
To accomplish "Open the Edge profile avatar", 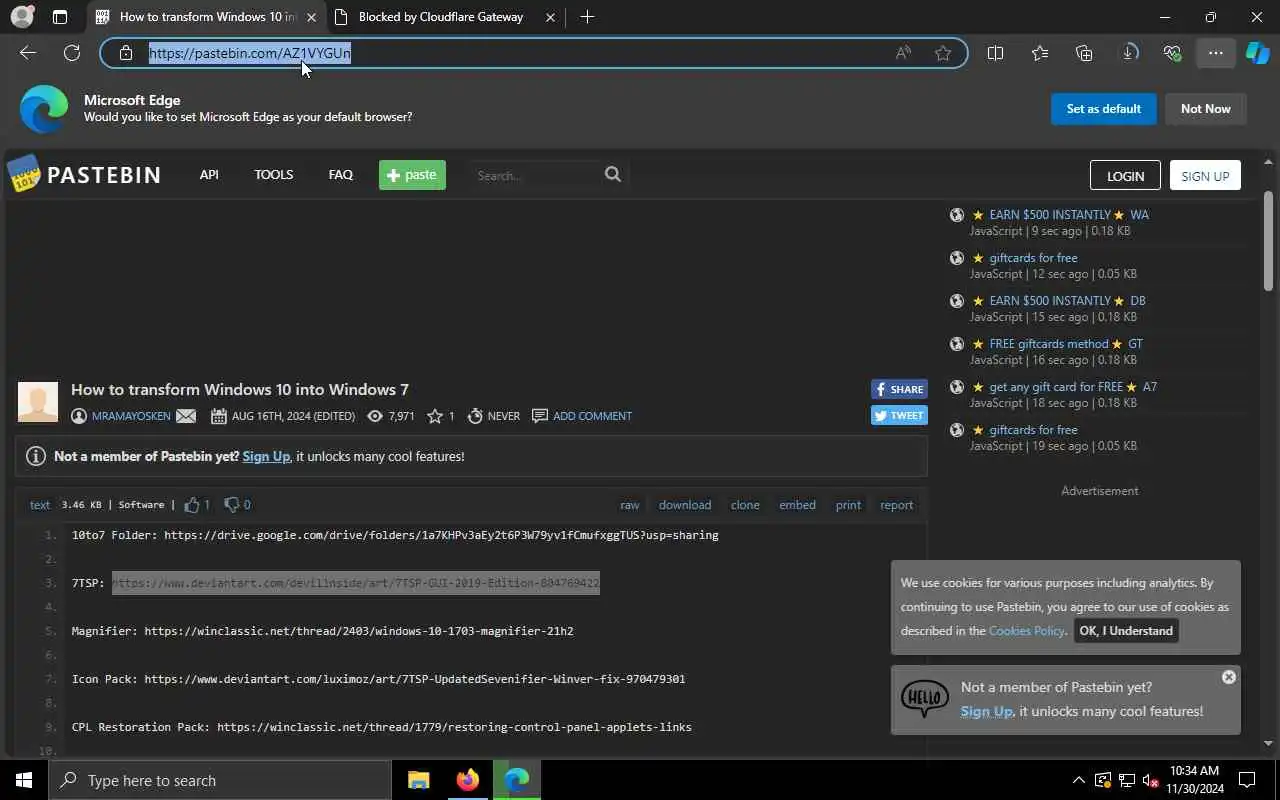I will click(21, 17).
